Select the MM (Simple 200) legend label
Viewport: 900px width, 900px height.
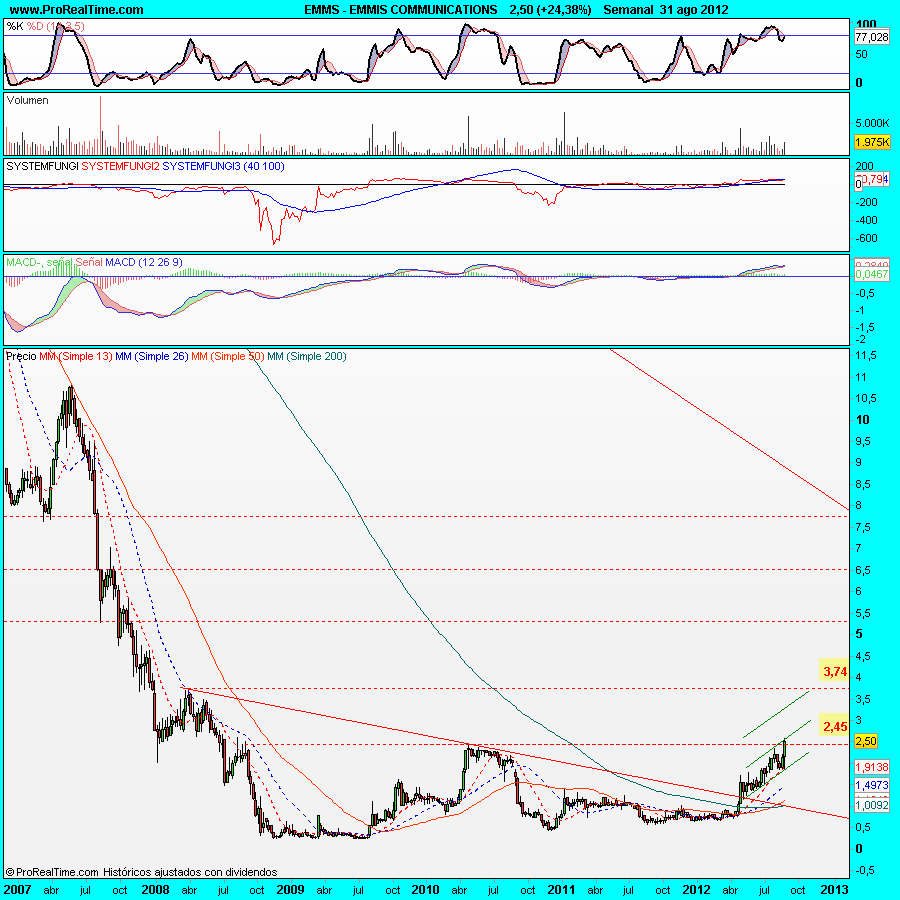pyautogui.click(x=307, y=356)
